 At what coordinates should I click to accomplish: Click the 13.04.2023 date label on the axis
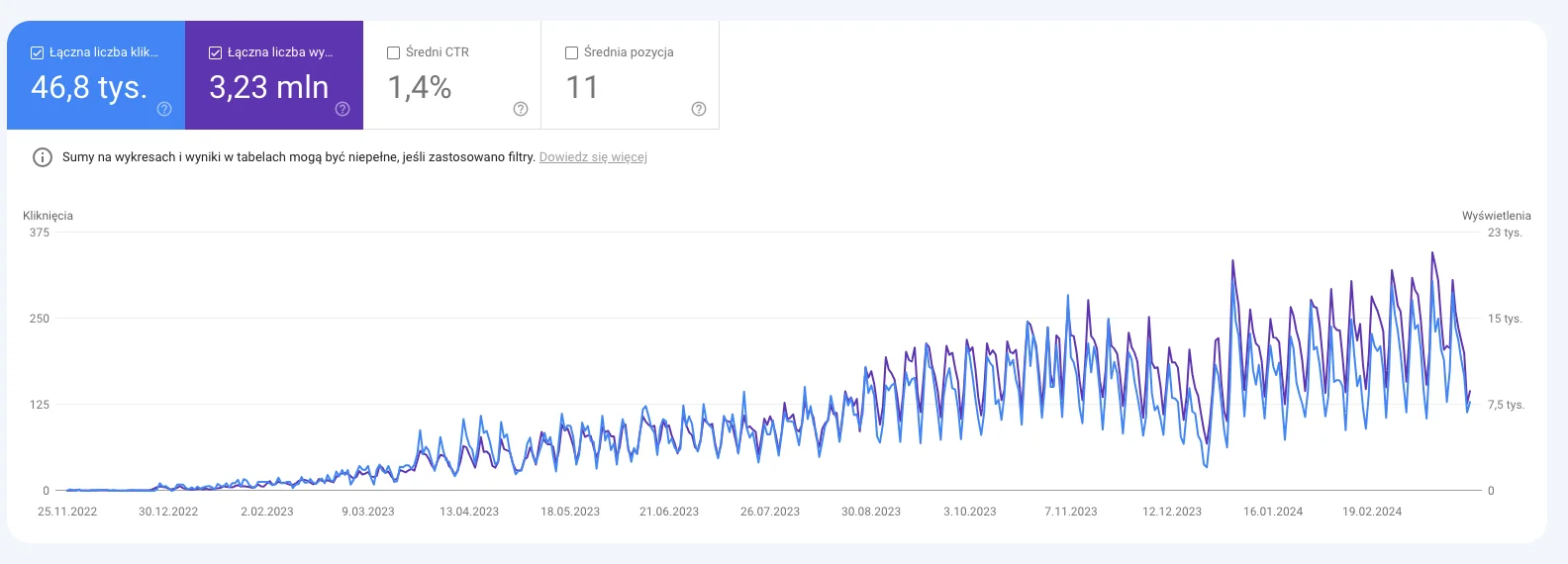point(469,512)
